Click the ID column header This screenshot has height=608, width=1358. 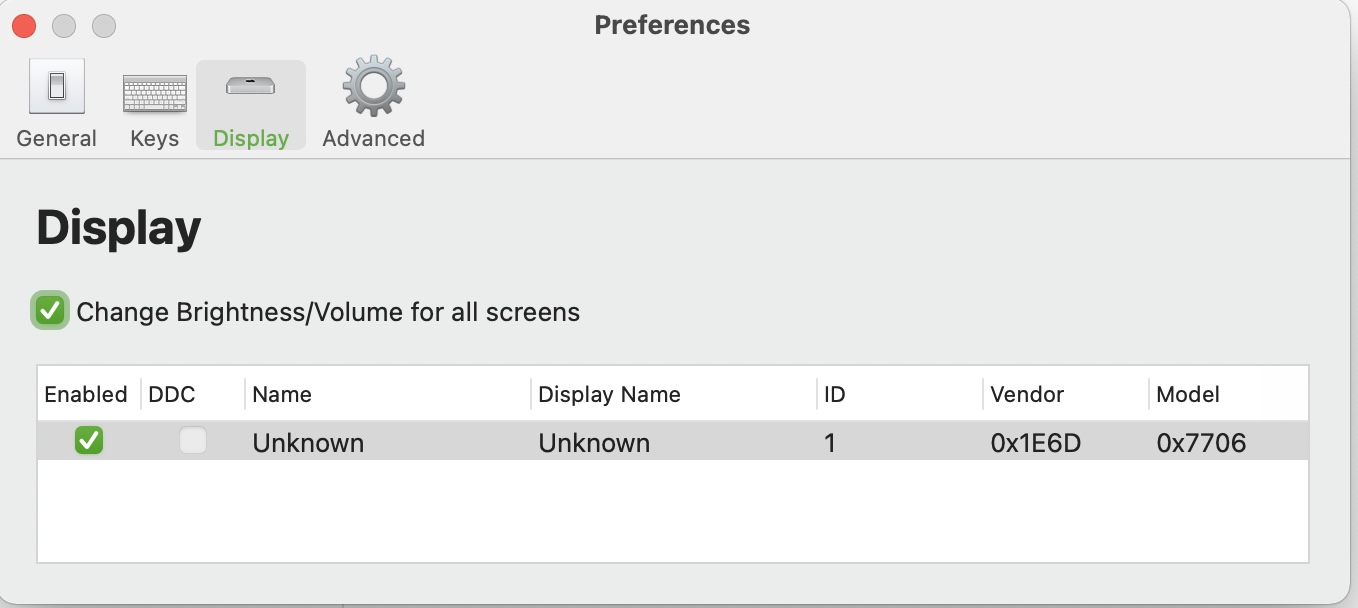pyautogui.click(x=836, y=394)
